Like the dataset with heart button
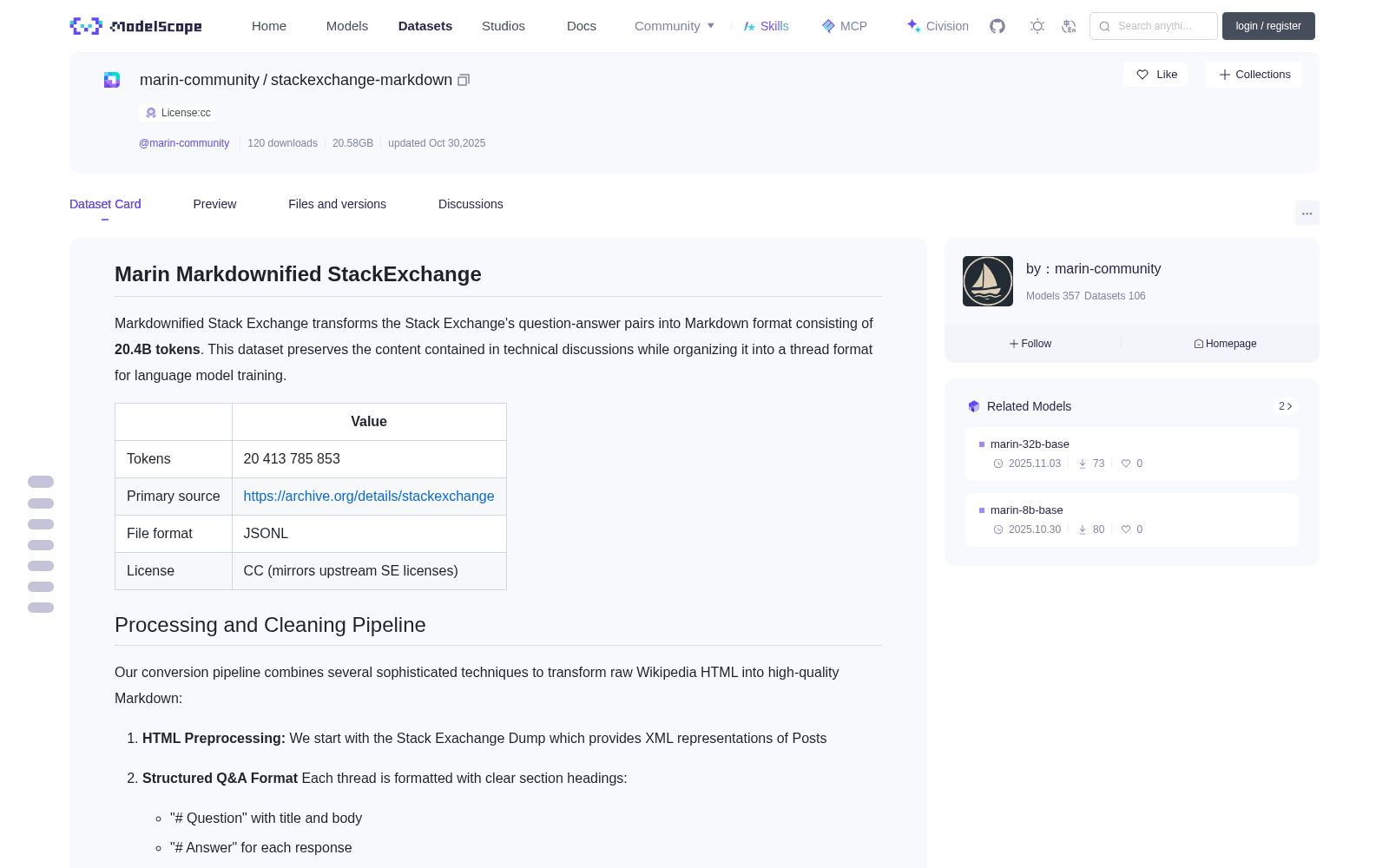This screenshot has width=1389, height=868. (1155, 75)
